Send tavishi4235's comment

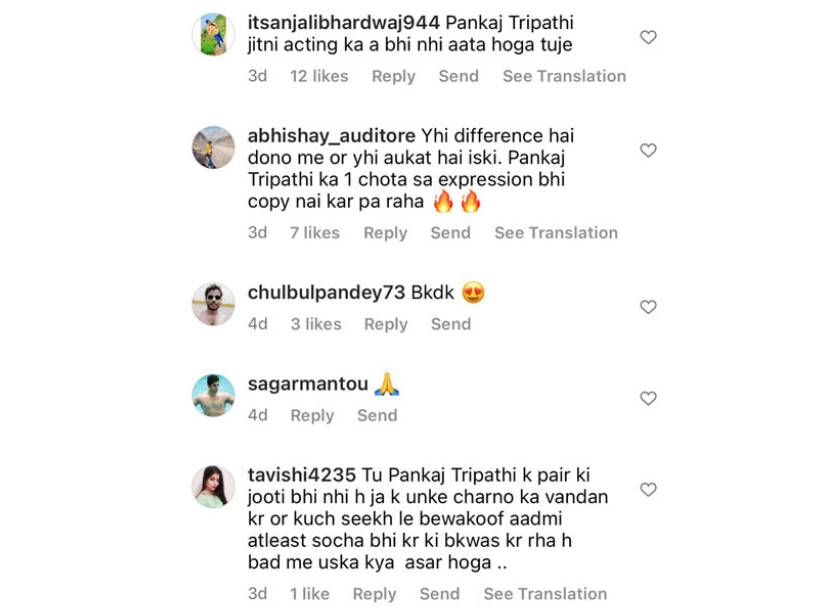point(440,593)
